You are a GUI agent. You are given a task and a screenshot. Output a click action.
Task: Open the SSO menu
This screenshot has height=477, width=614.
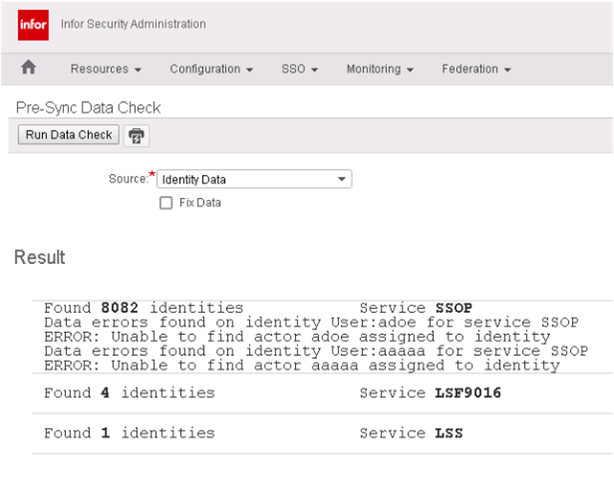click(x=300, y=69)
